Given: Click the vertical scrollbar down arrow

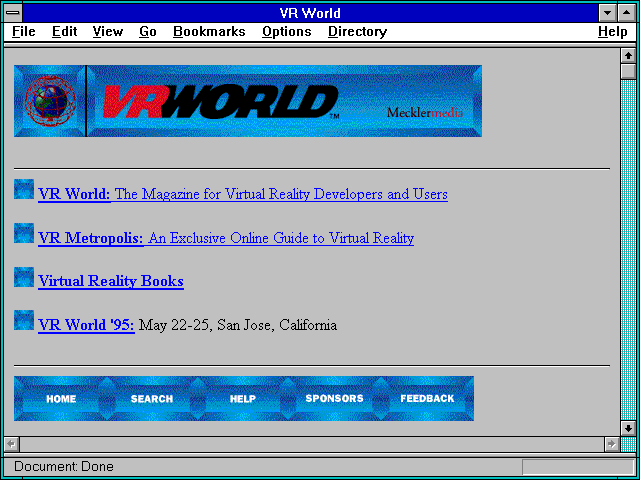Looking at the screenshot, I should [x=628, y=428].
